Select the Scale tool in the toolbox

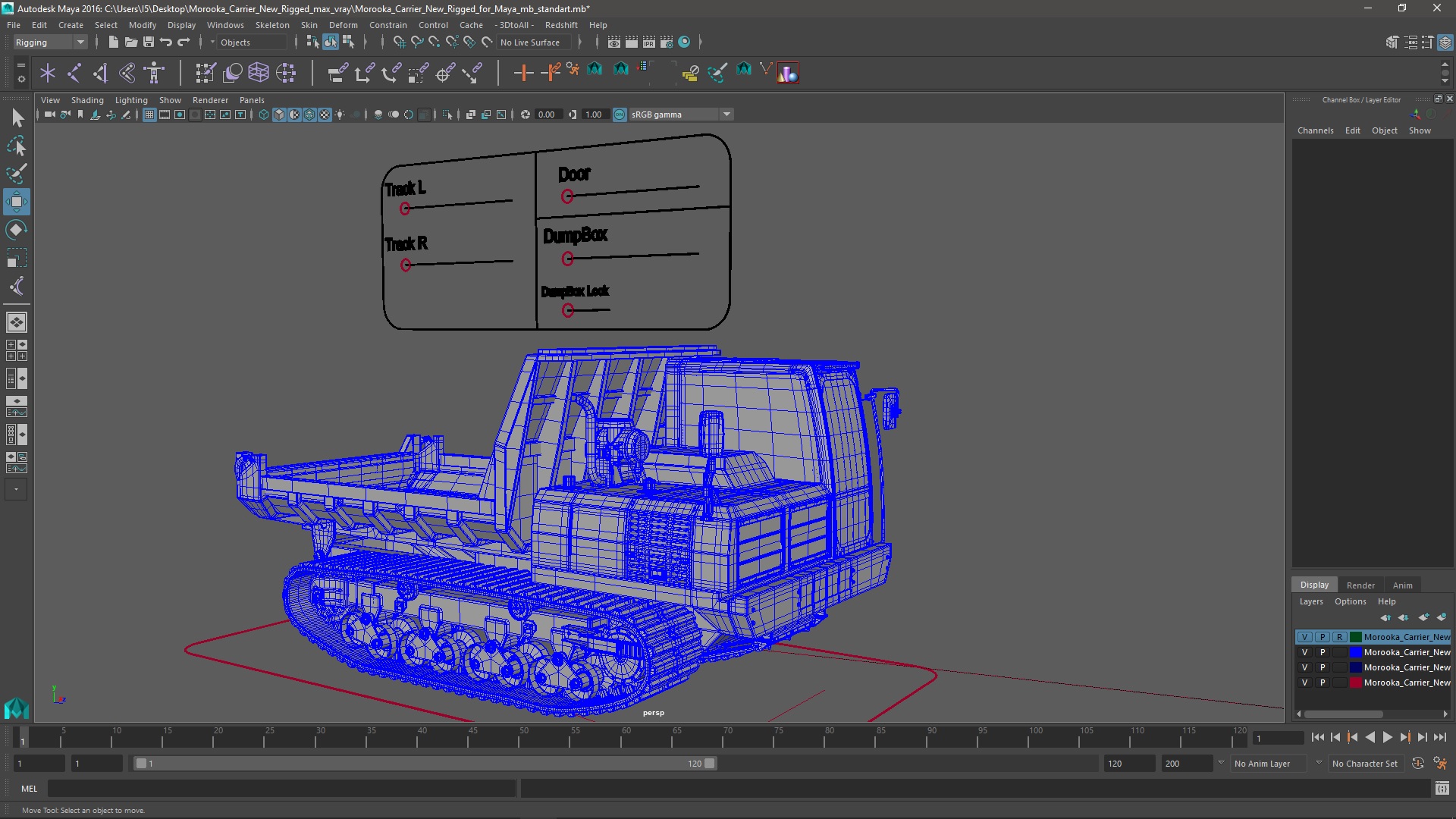click(x=17, y=258)
